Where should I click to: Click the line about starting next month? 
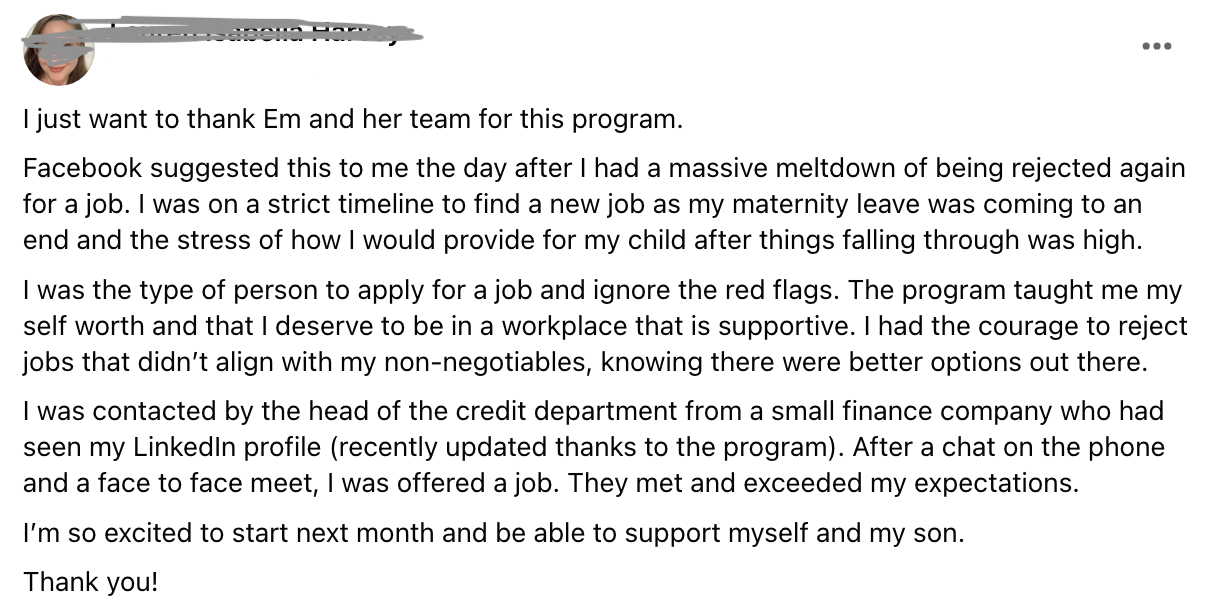(x=494, y=533)
